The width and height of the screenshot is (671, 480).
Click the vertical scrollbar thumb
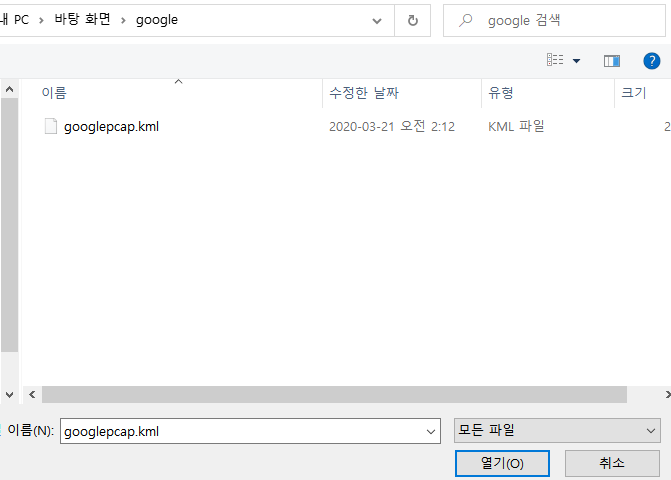coord(9,225)
